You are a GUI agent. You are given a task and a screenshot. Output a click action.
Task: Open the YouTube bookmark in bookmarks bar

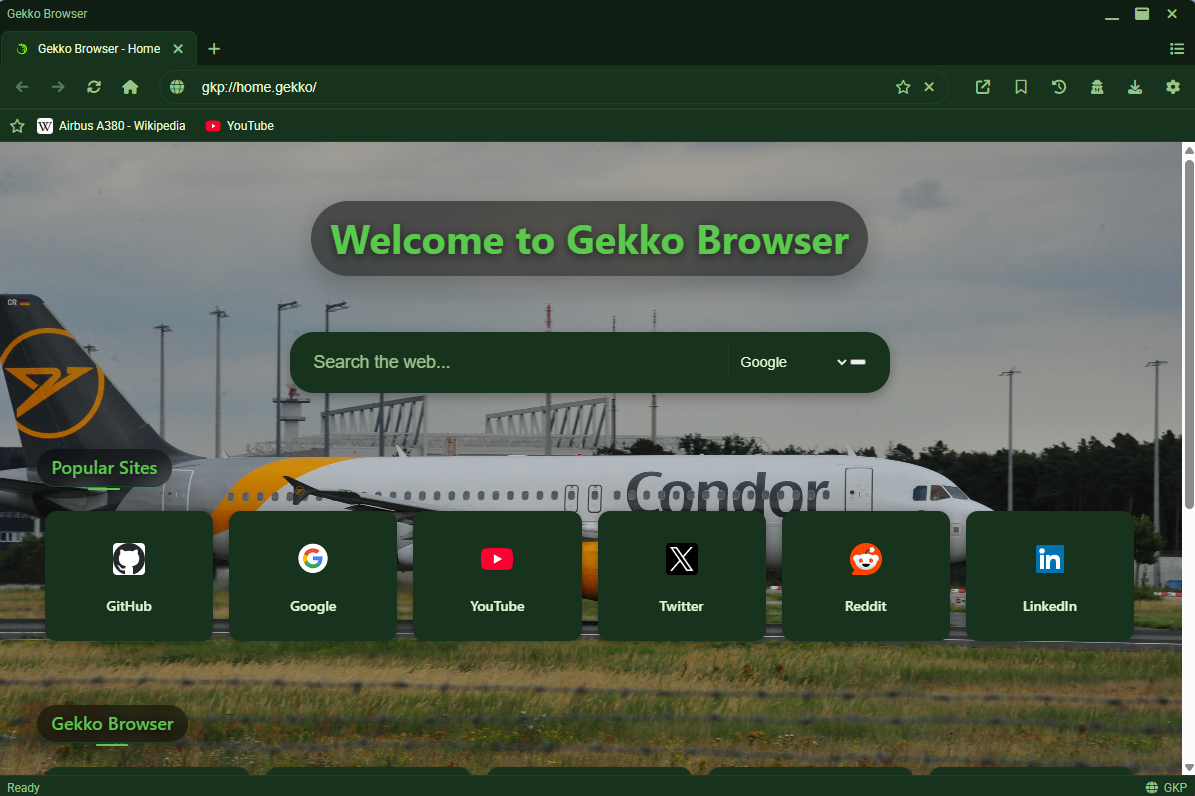(x=239, y=126)
